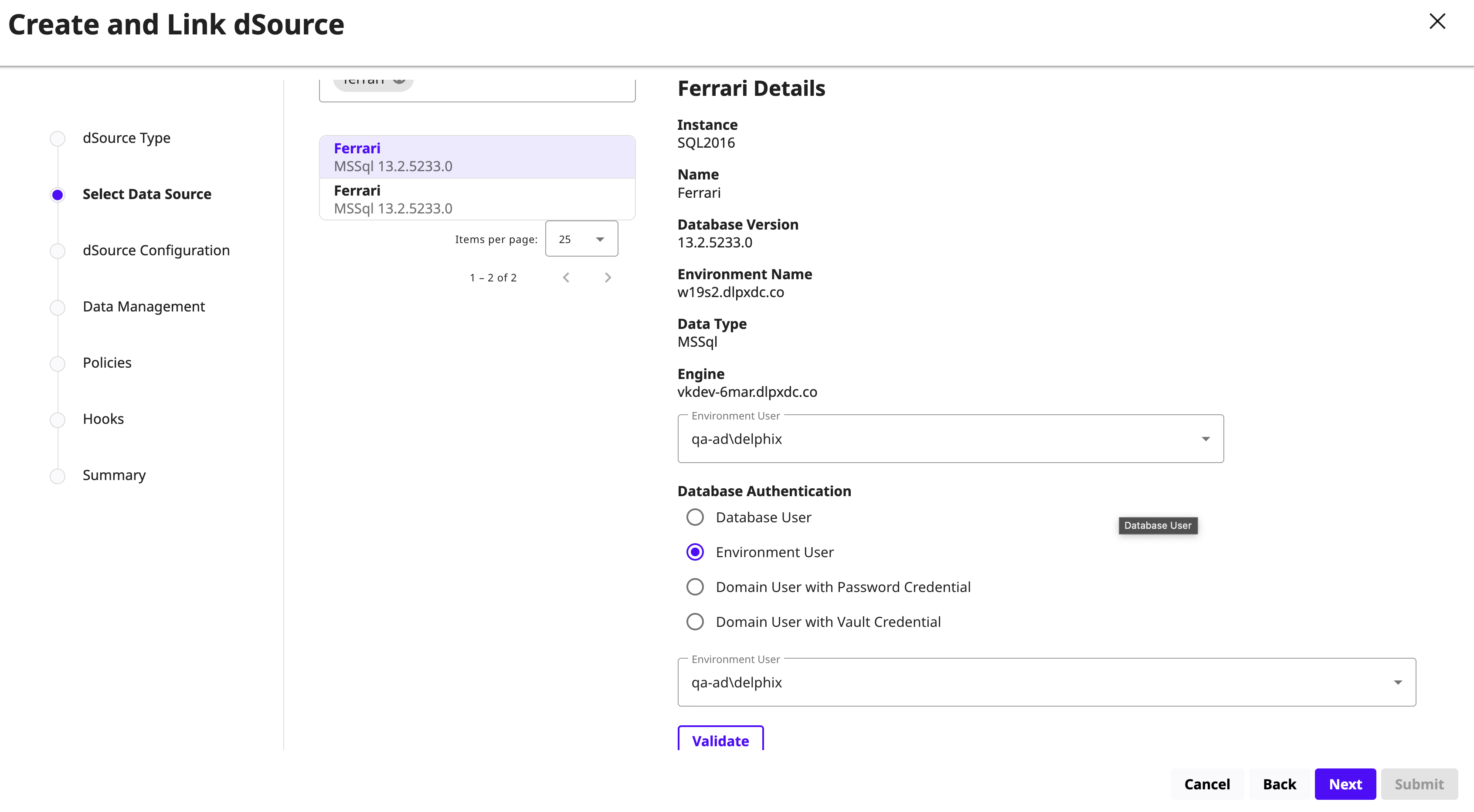Viewport: 1474px width, 812px height.
Task: Select the highlighted Ferrari data source row
Action: (477, 157)
